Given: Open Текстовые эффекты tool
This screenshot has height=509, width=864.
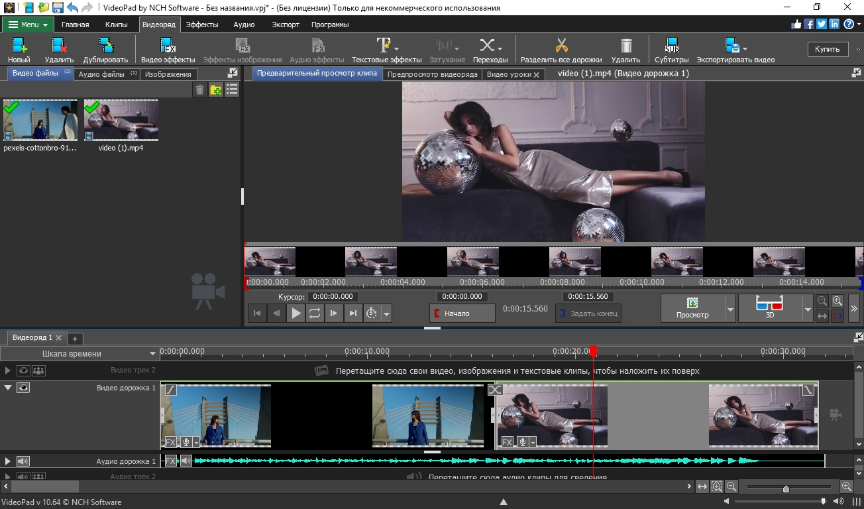Looking at the screenshot, I should click(386, 50).
